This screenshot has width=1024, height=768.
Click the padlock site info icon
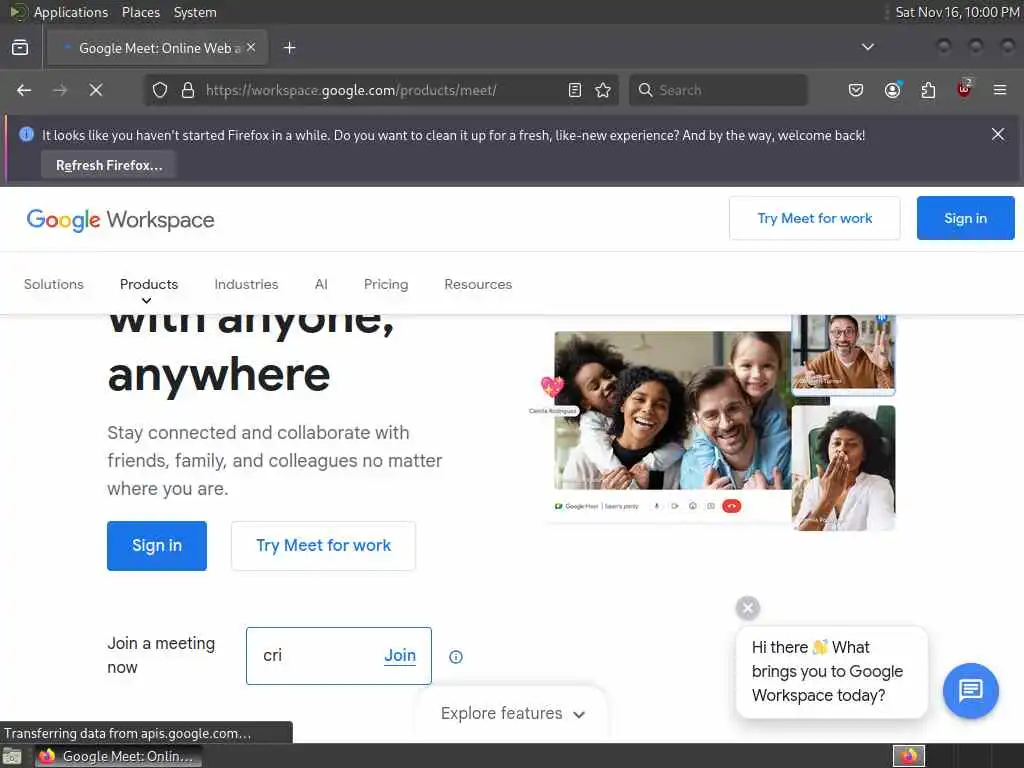click(188, 90)
